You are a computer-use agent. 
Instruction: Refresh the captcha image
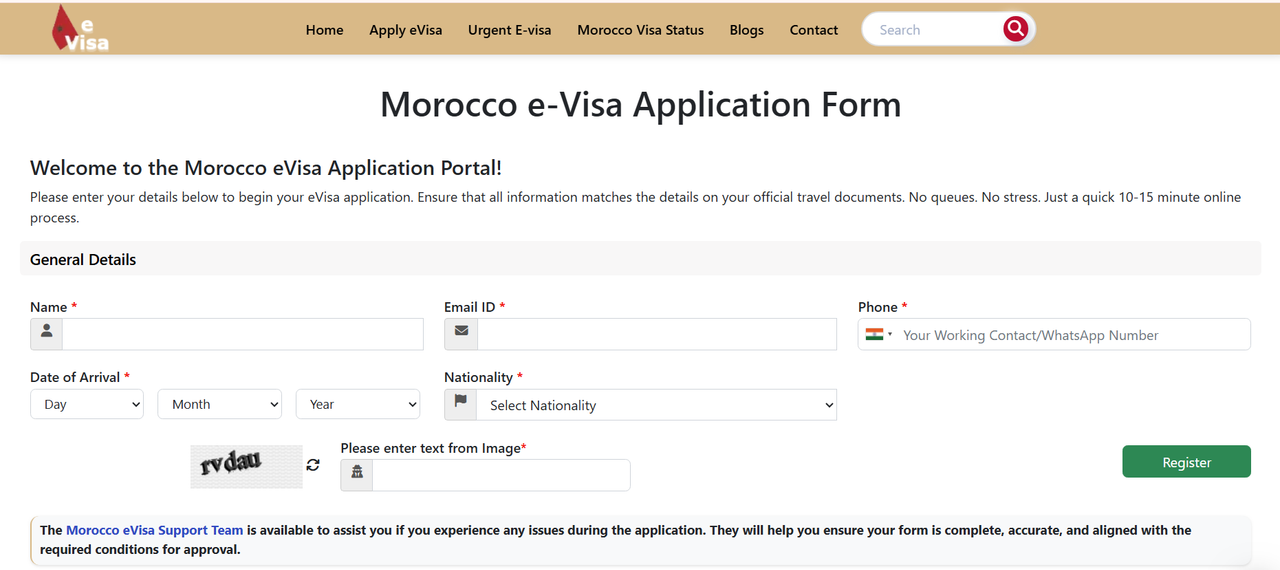313,465
